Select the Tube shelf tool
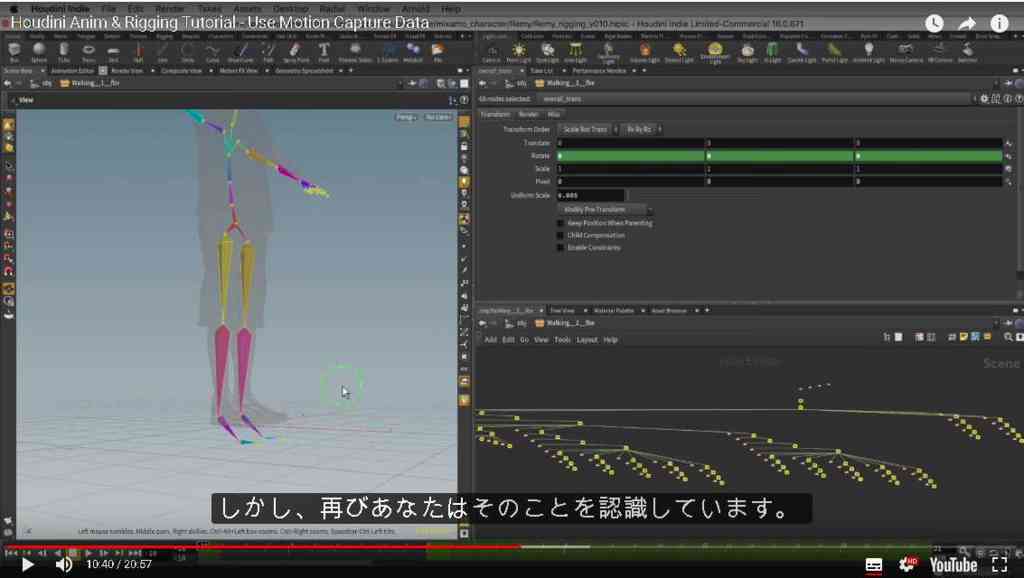Image resolution: width=1024 pixels, height=578 pixels. click(63, 52)
